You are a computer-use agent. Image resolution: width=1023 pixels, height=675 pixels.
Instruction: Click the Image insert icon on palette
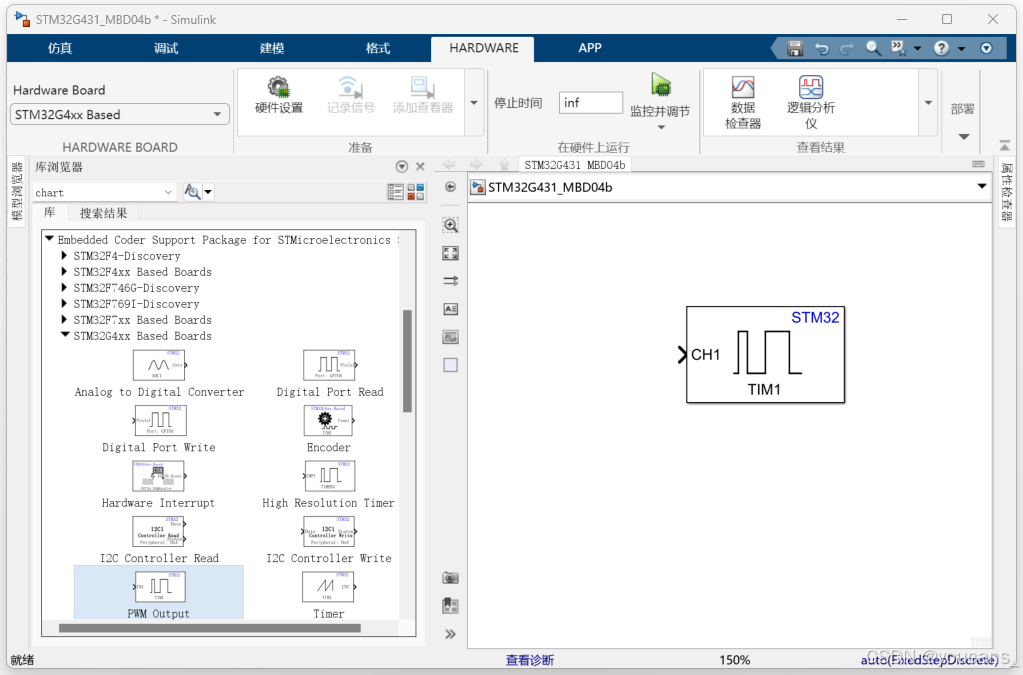tap(450, 337)
